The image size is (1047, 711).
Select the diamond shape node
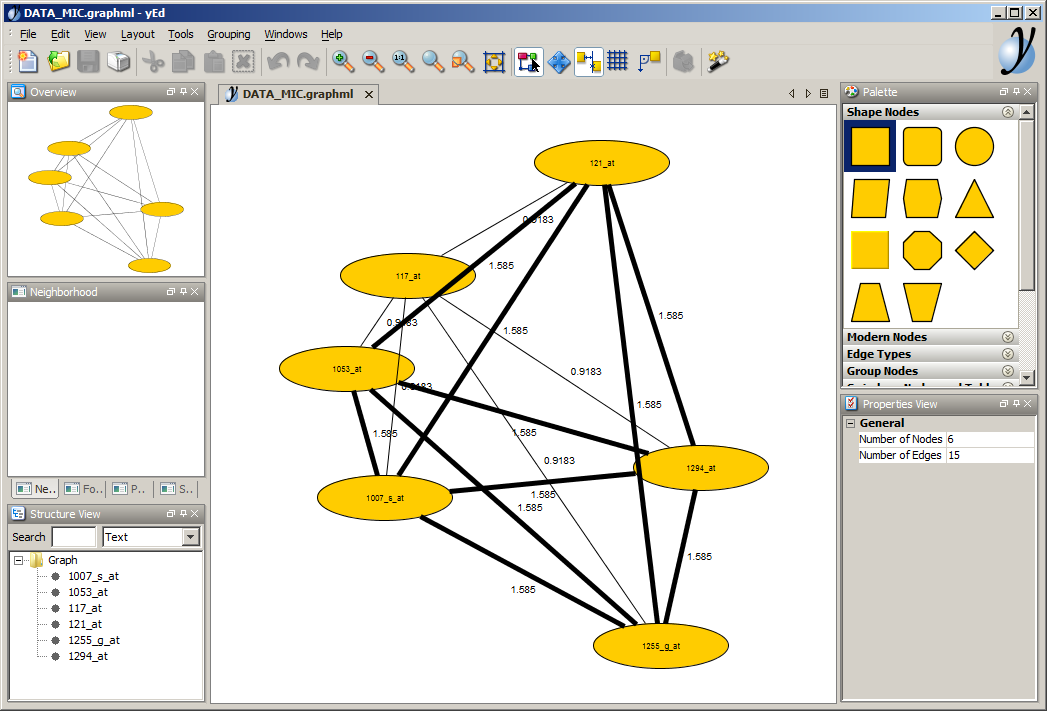point(974,250)
